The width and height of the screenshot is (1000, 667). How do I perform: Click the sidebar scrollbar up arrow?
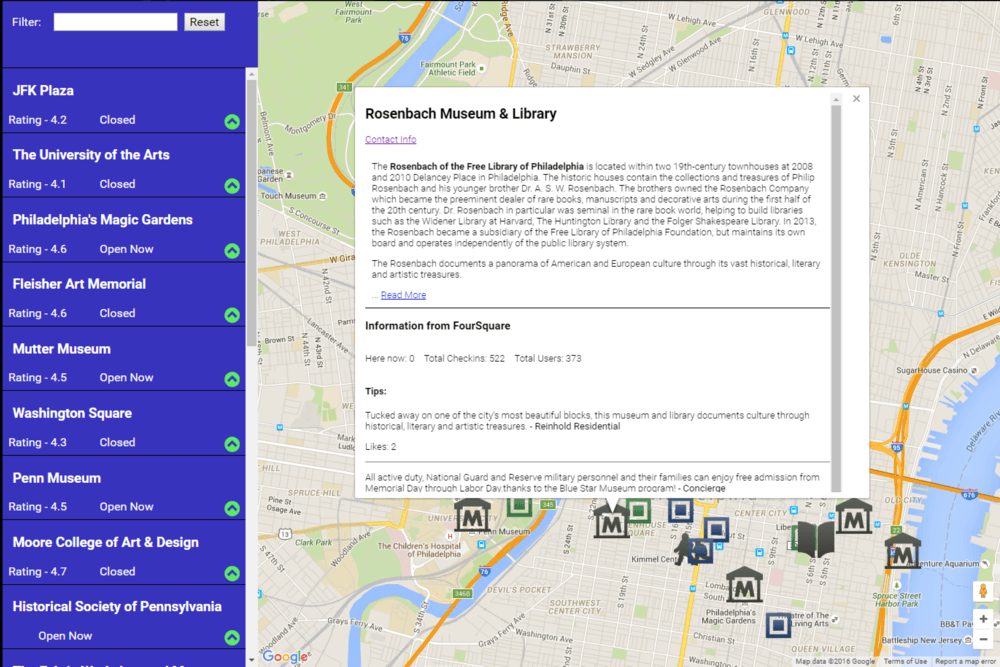(x=251, y=75)
